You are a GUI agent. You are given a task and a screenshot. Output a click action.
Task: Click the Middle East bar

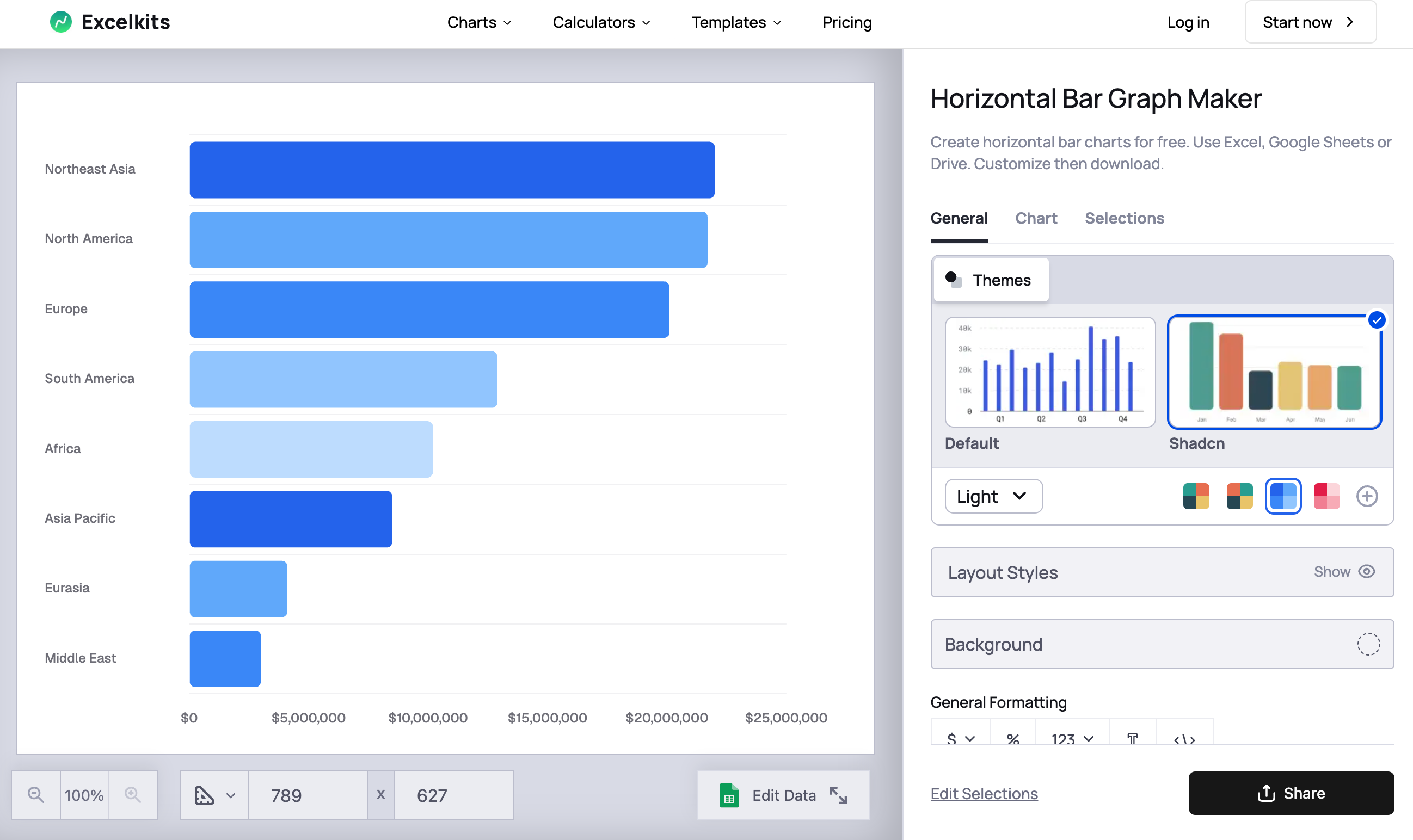(225, 659)
